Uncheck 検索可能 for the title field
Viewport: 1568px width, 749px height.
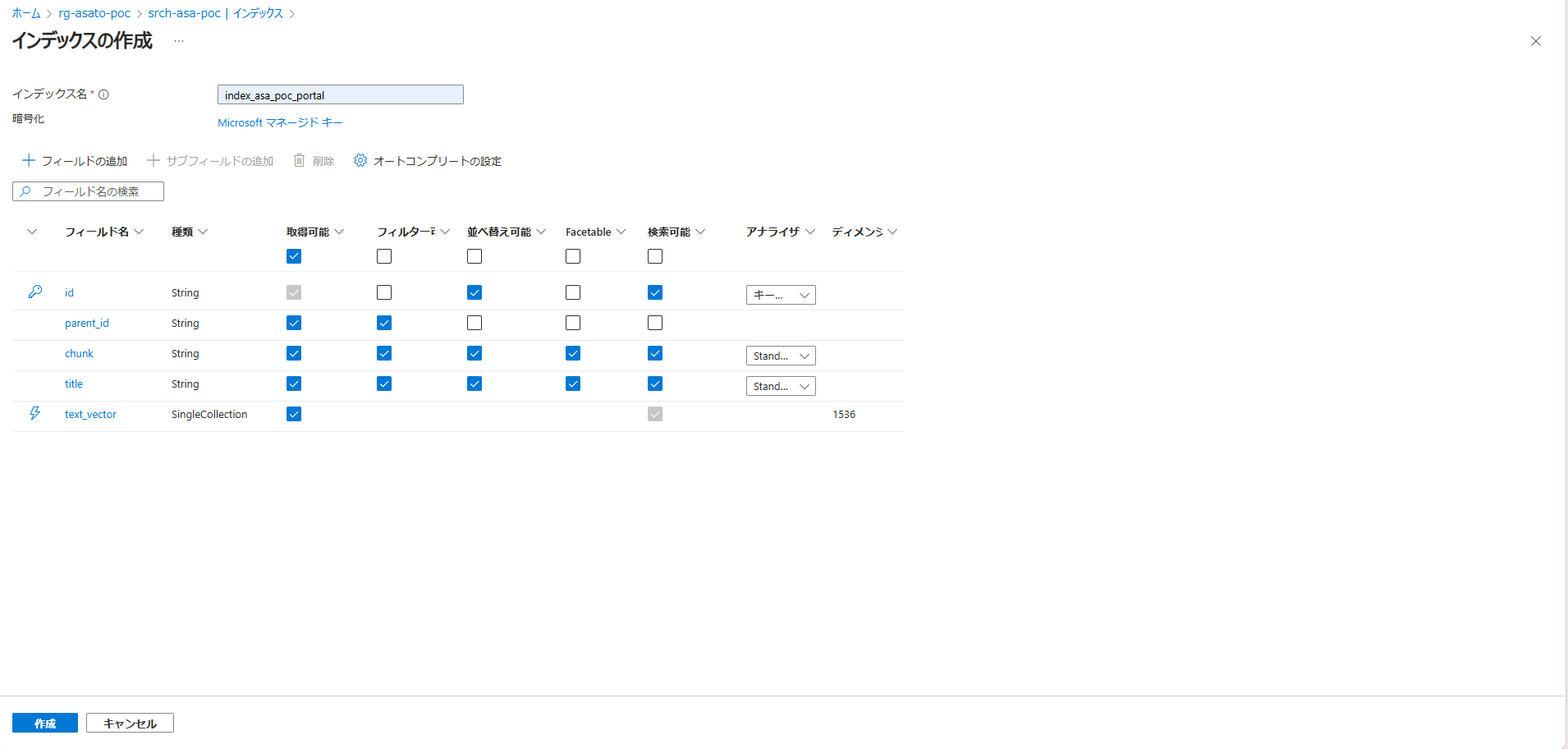pos(655,384)
